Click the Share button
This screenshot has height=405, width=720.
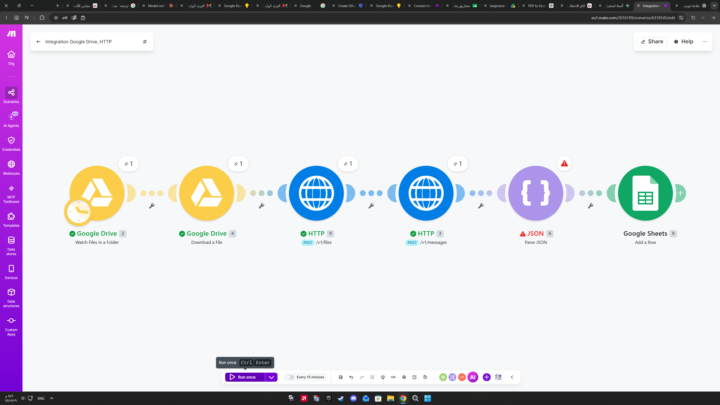tap(652, 42)
